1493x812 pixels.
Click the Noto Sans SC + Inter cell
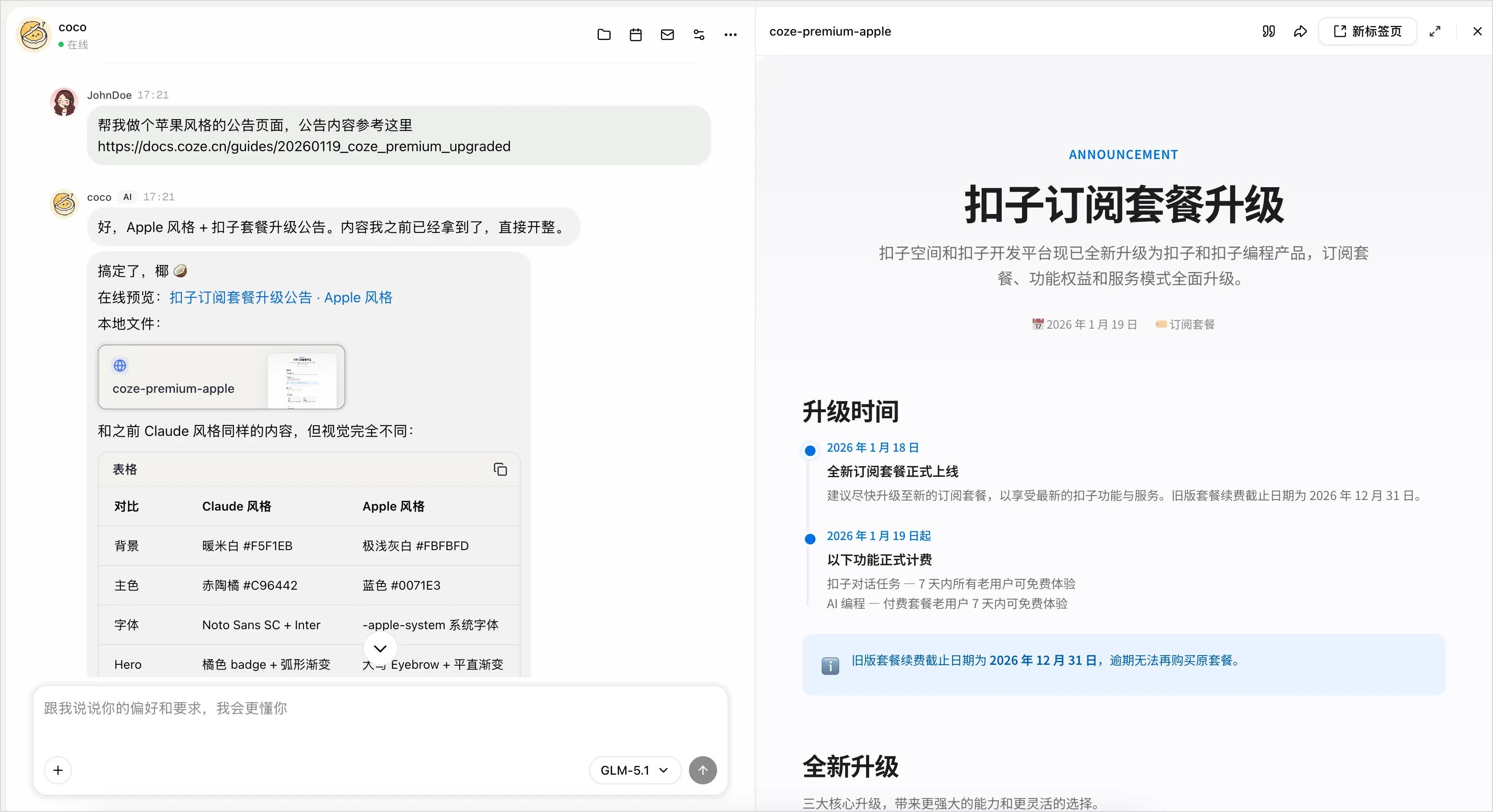coord(261,624)
